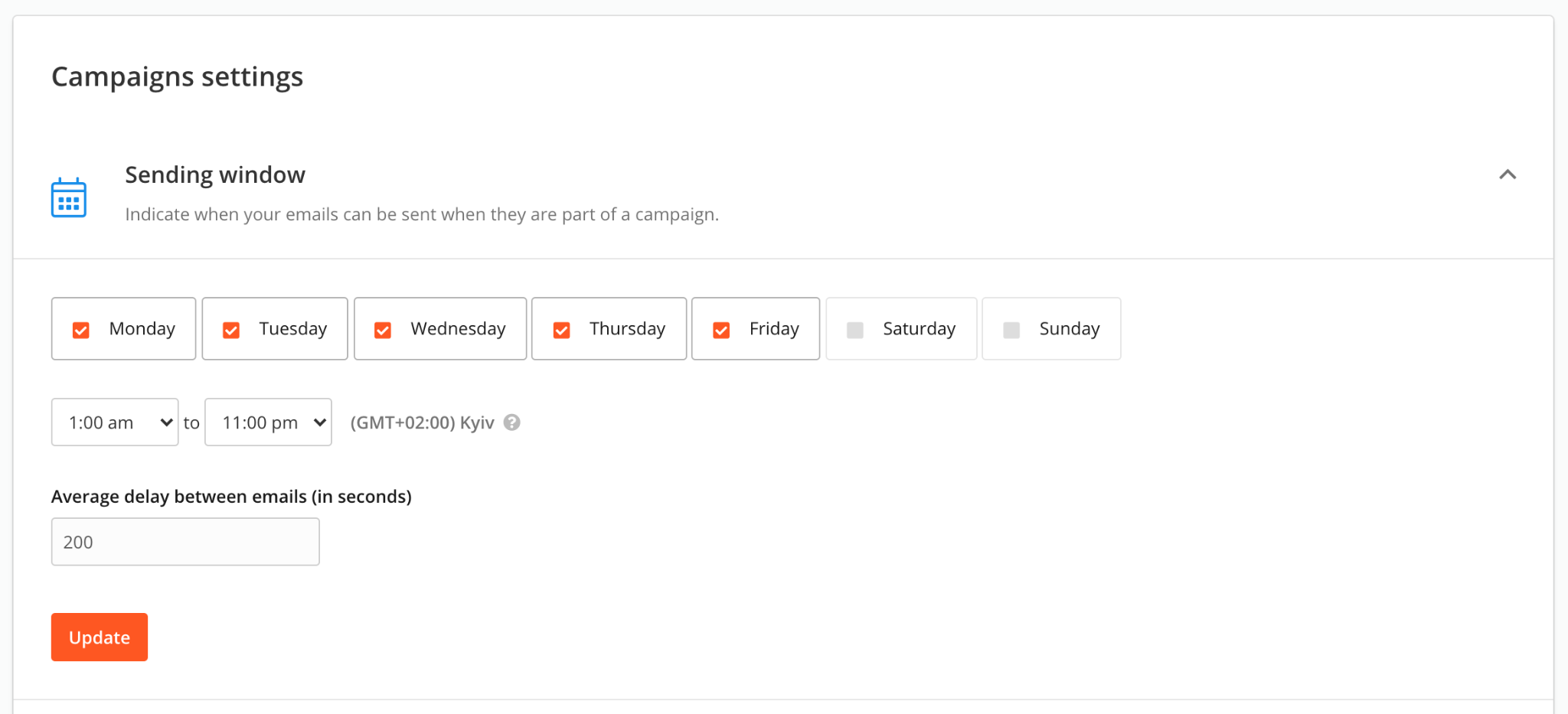Image resolution: width=1568 pixels, height=714 pixels.
Task: Click the 'Indicate when your emails' description
Action: (x=422, y=214)
